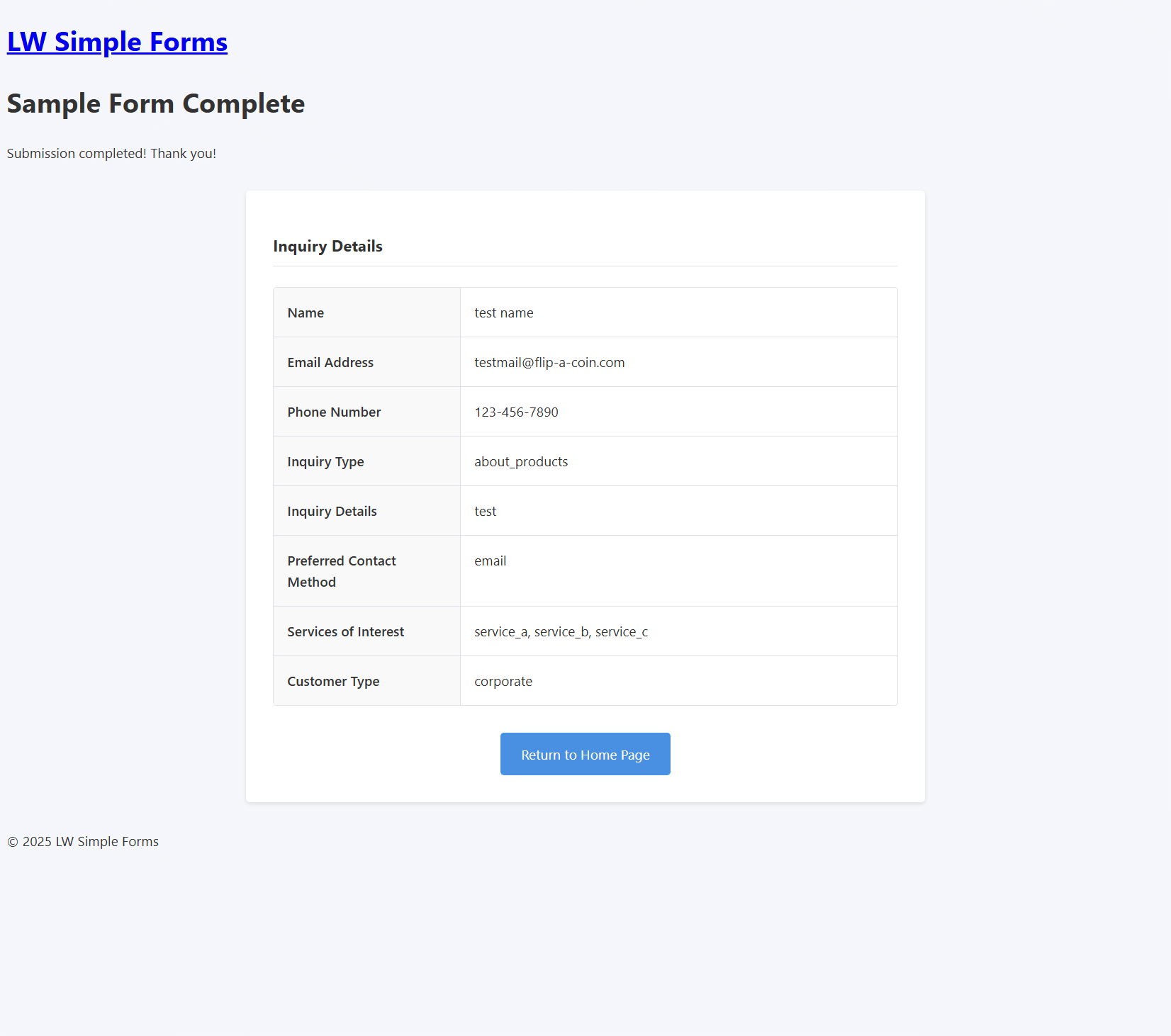
Task: Select the Services of Interest label
Action: [345, 631]
